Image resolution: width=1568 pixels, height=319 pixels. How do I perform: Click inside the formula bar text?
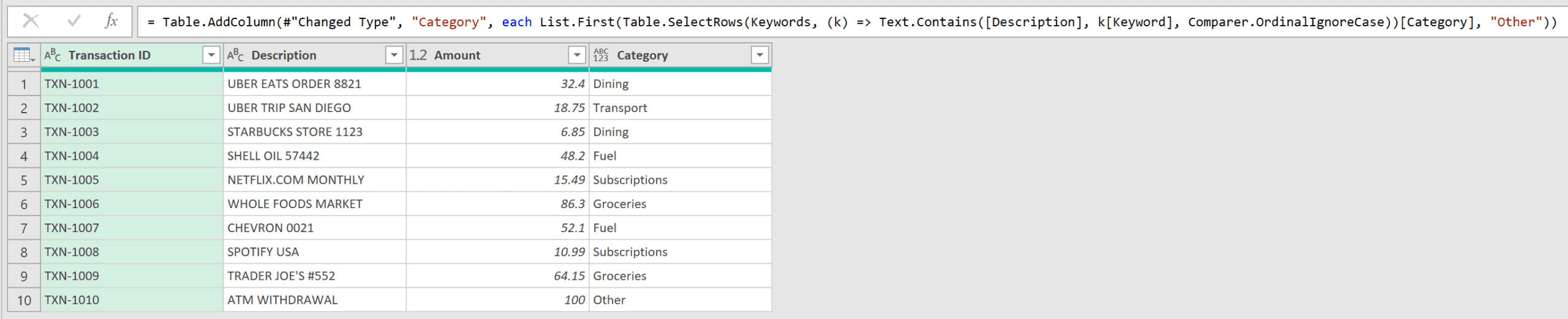pos(851,22)
